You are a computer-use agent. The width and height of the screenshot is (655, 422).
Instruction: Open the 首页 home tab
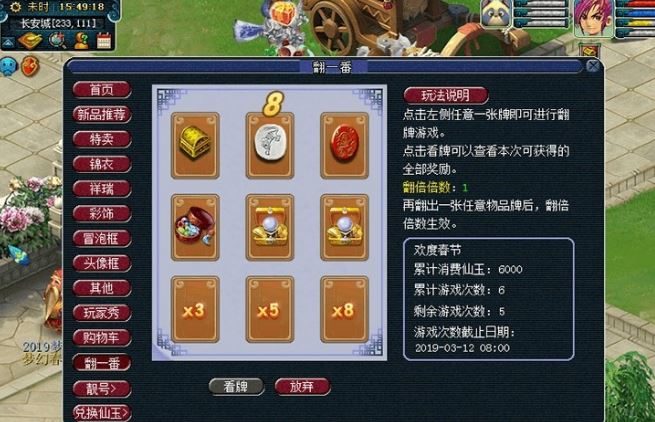click(102, 89)
